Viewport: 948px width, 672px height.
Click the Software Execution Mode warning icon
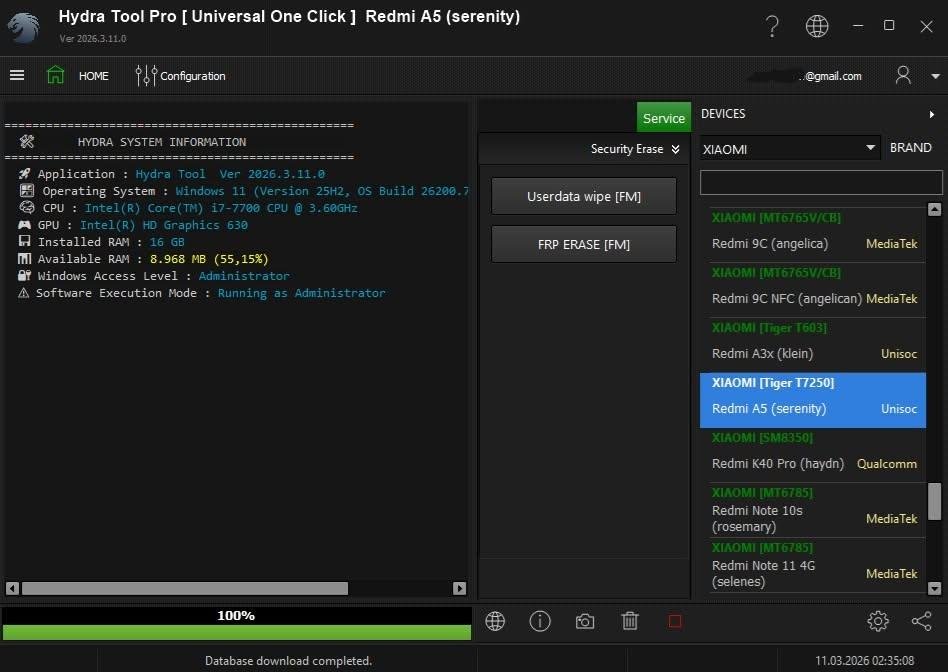(x=24, y=293)
